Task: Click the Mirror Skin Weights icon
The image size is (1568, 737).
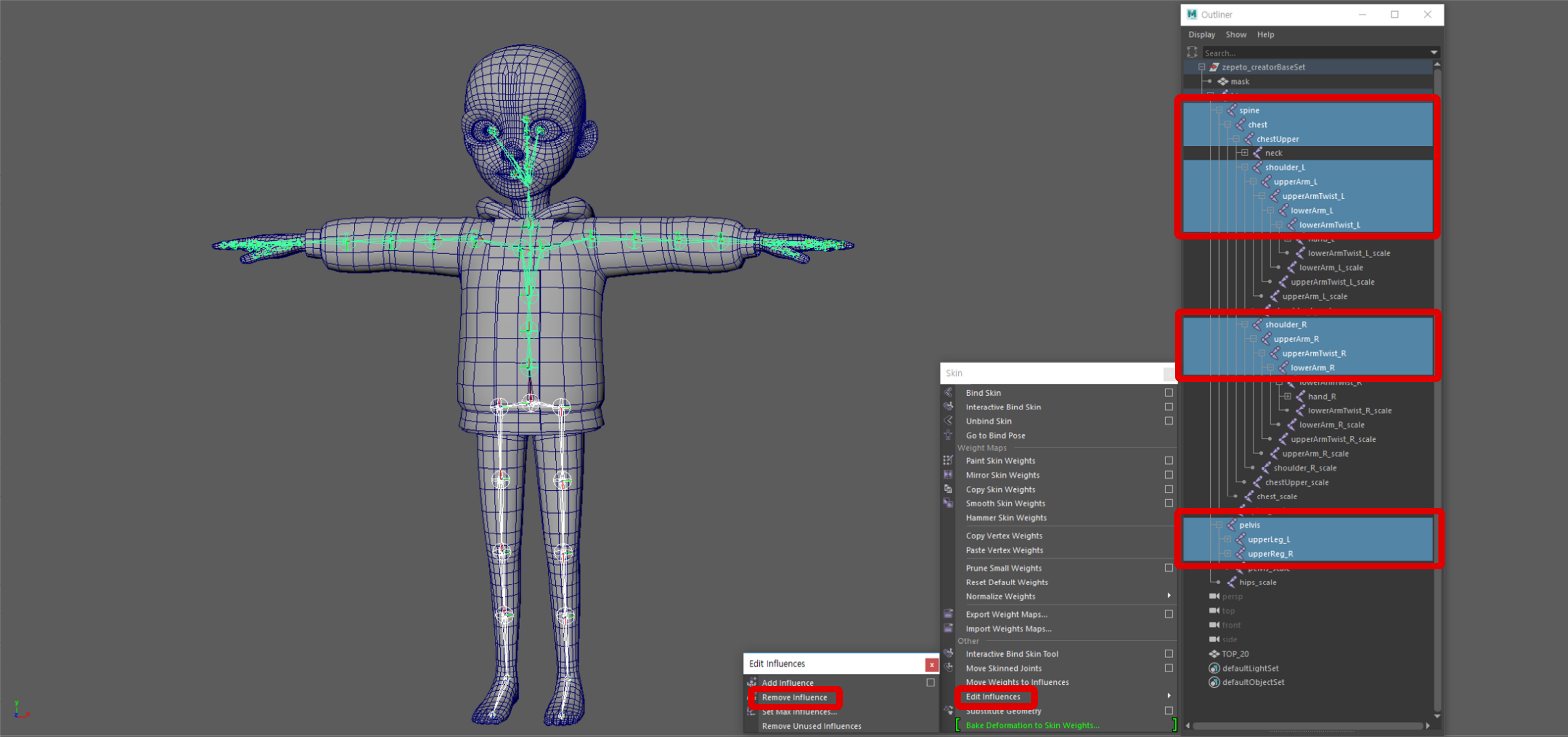Action: click(948, 475)
